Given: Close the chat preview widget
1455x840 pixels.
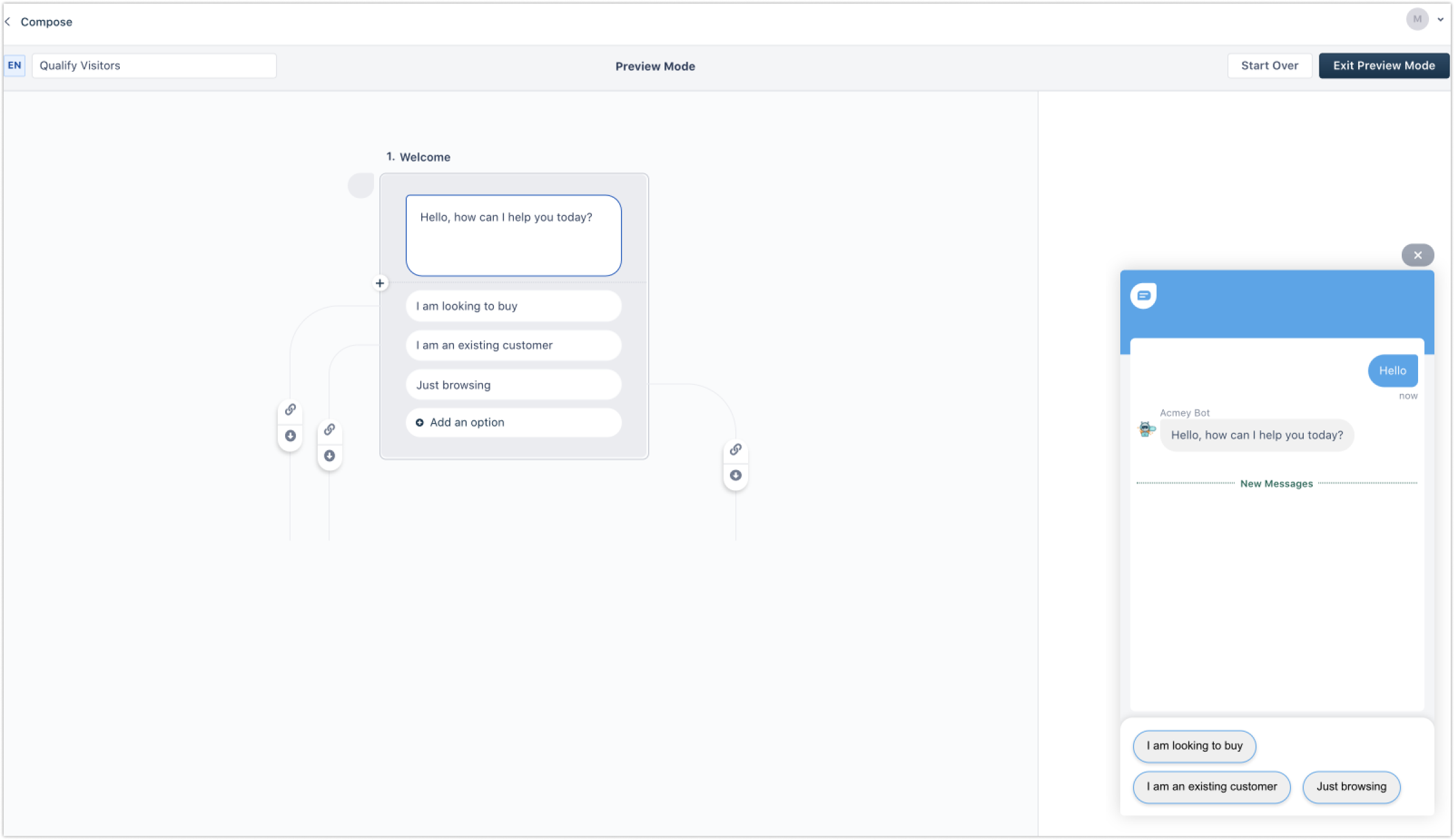Looking at the screenshot, I should [x=1417, y=255].
